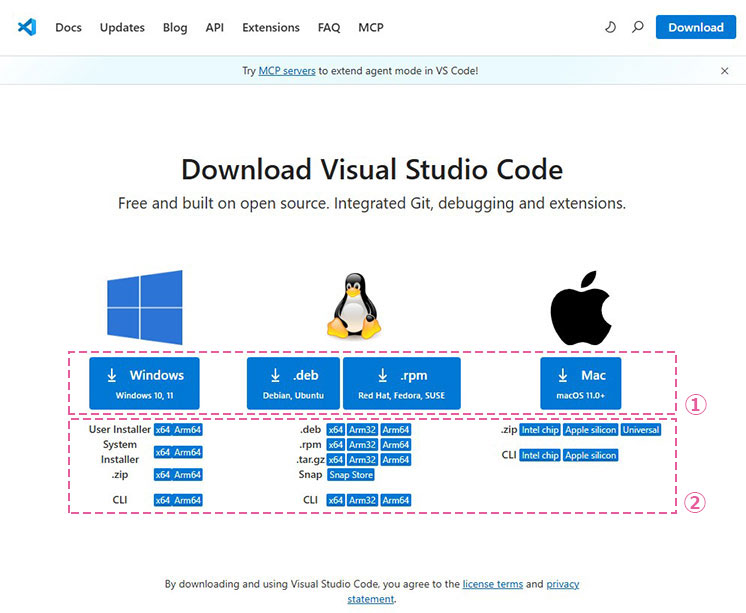Choose Linux CLI Arm64 badge
746x613 pixels.
(396, 500)
